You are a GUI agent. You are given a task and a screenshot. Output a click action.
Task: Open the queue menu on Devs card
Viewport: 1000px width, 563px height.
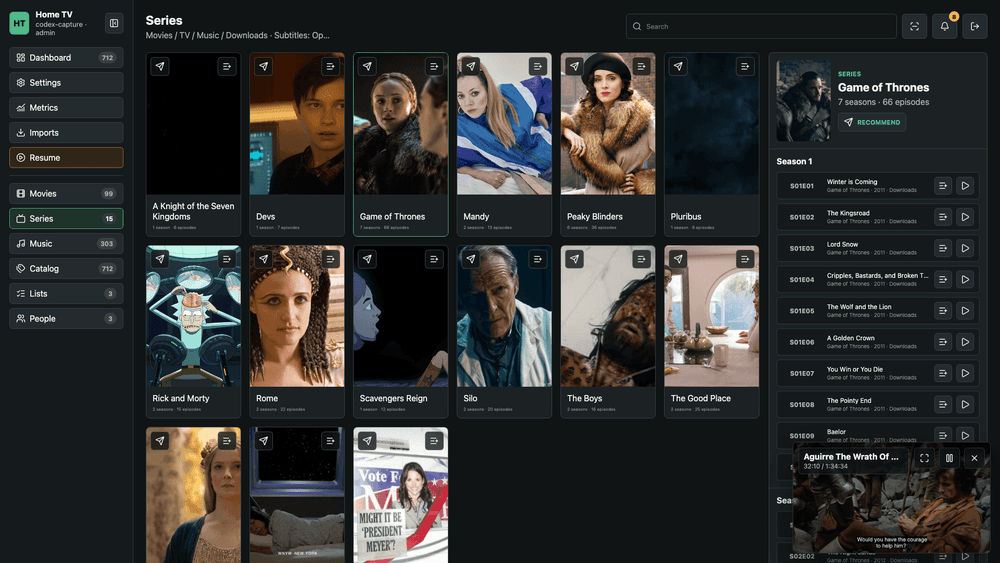(x=330, y=66)
